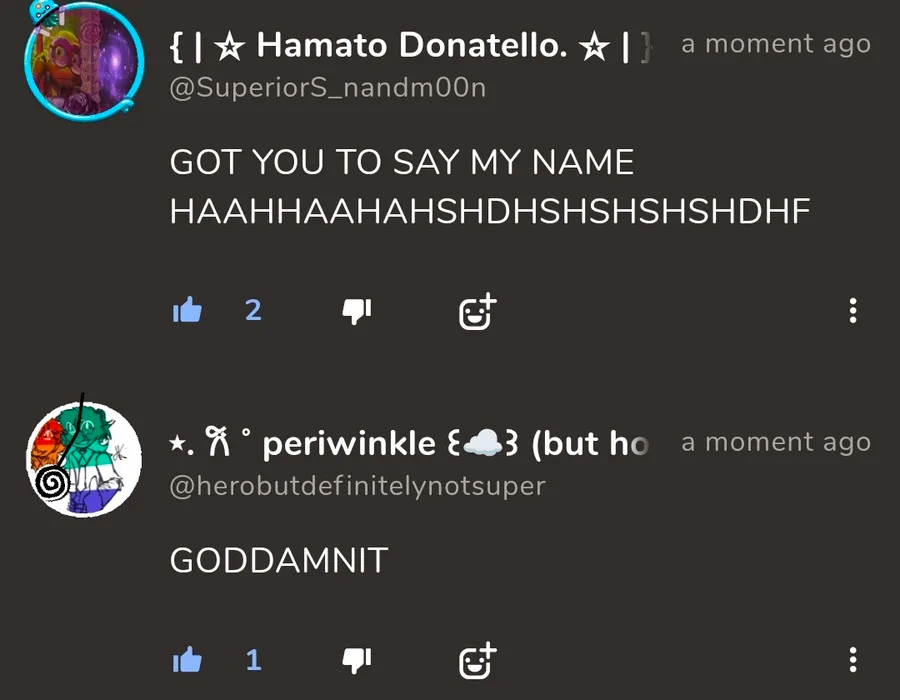
Task: Open periwinkle display name
Action: [x=410, y=444]
